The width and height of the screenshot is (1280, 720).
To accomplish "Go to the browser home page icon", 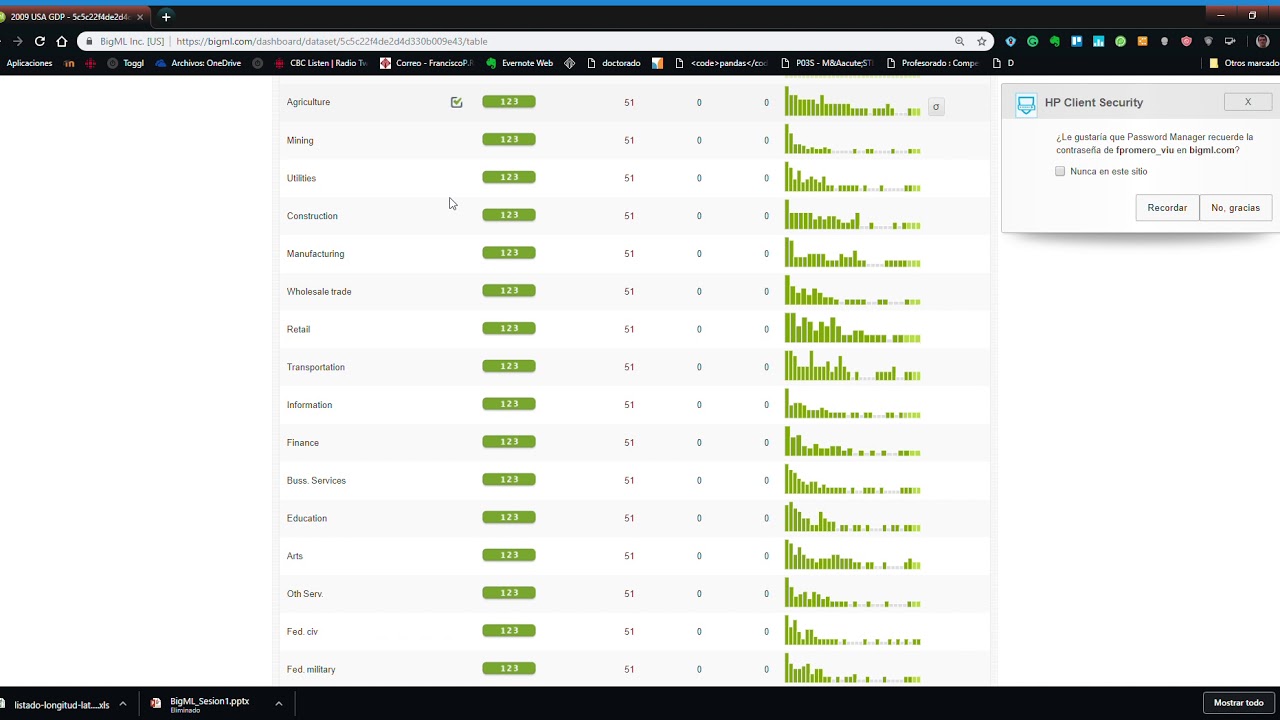I will pos(62,41).
